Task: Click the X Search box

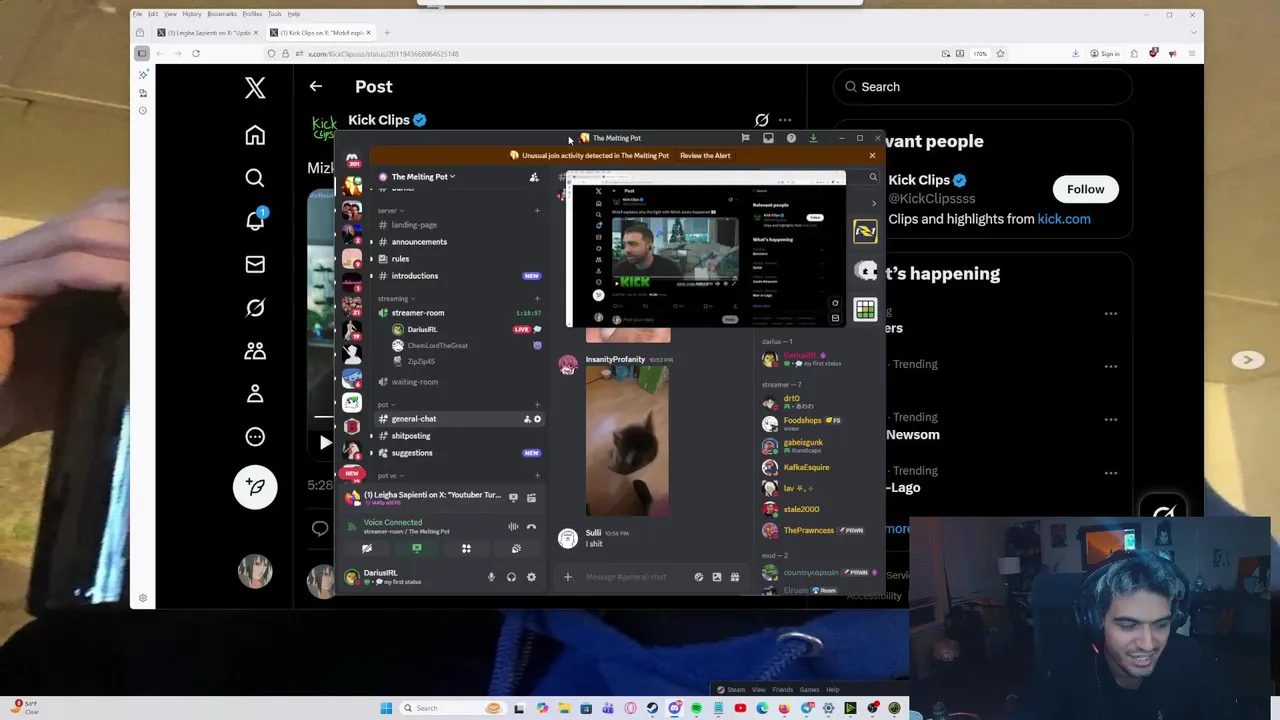Action: [982, 87]
